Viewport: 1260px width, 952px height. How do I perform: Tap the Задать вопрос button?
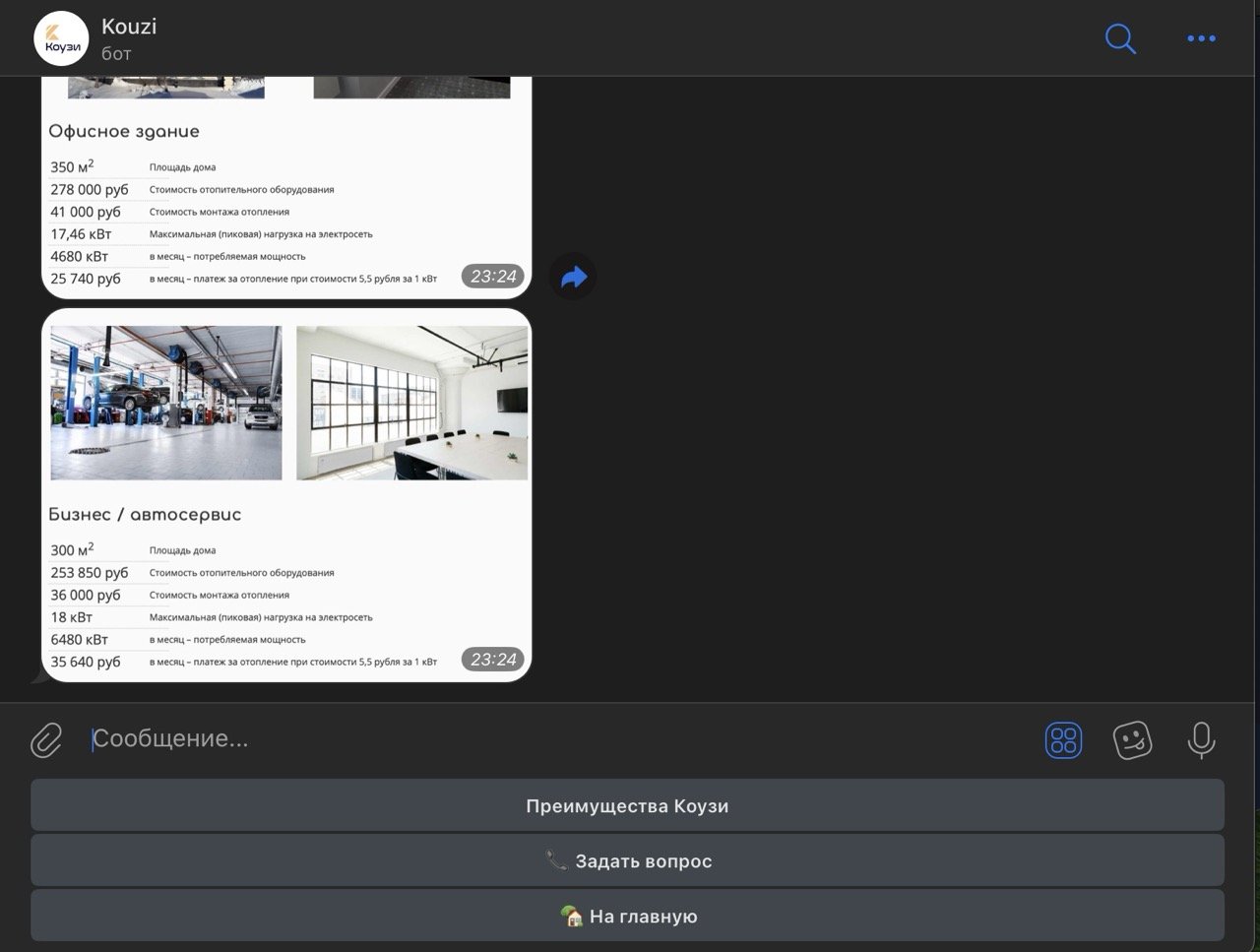(627, 860)
